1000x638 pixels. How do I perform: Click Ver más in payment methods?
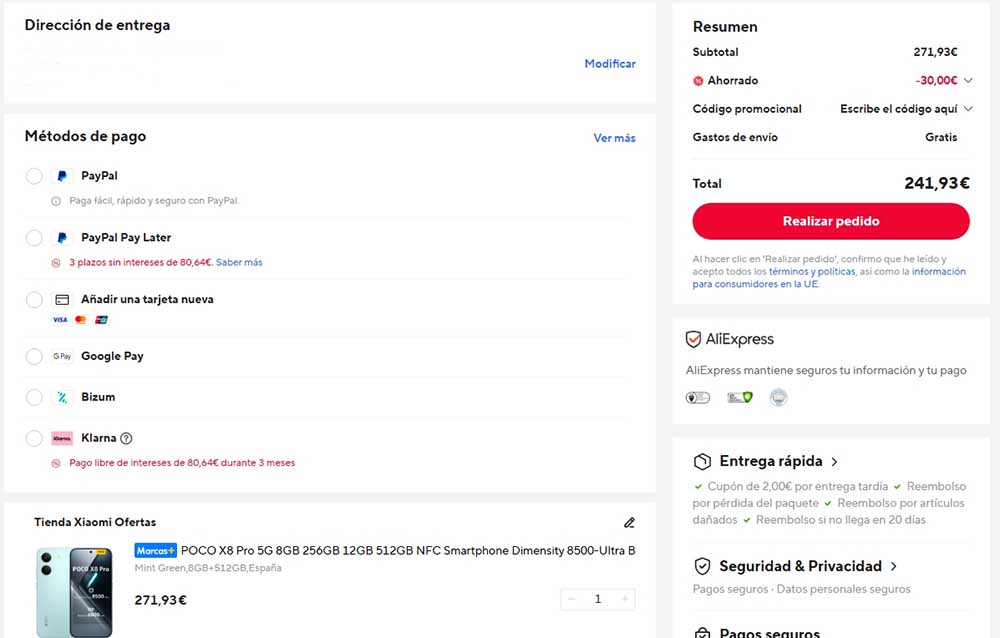[x=614, y=138]
